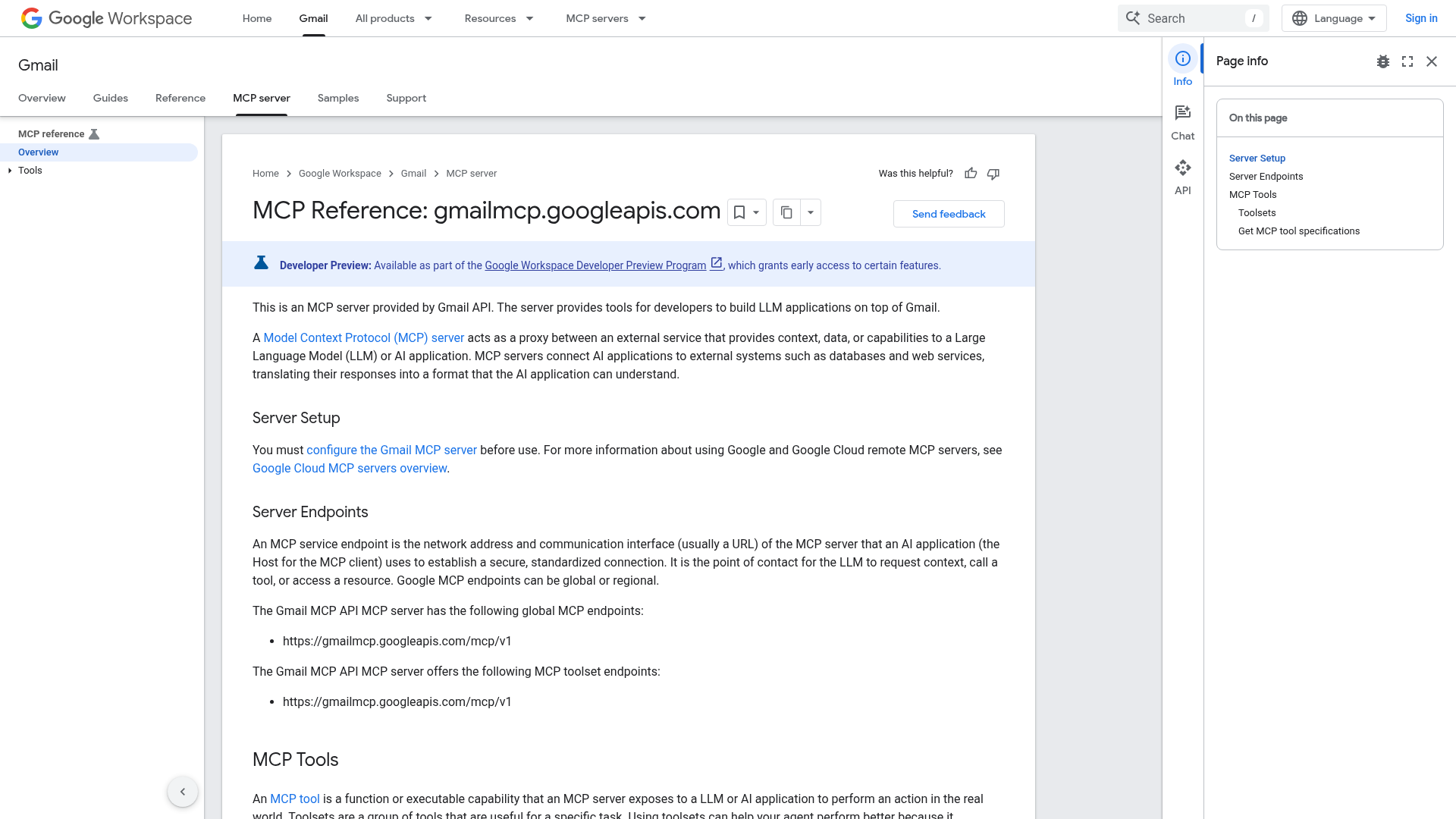Jump to MCP Tools in On this page
Image resolution: width=1456 pixels, height=819 pixels.
click(x=1253, y=195)
